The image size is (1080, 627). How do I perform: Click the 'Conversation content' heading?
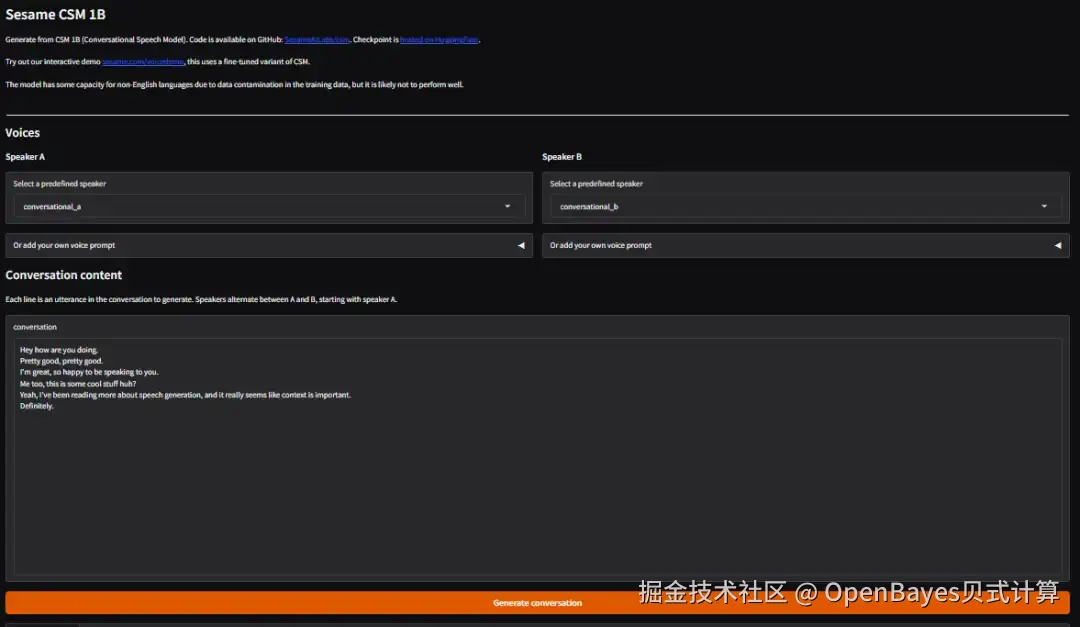coord(63,275)
